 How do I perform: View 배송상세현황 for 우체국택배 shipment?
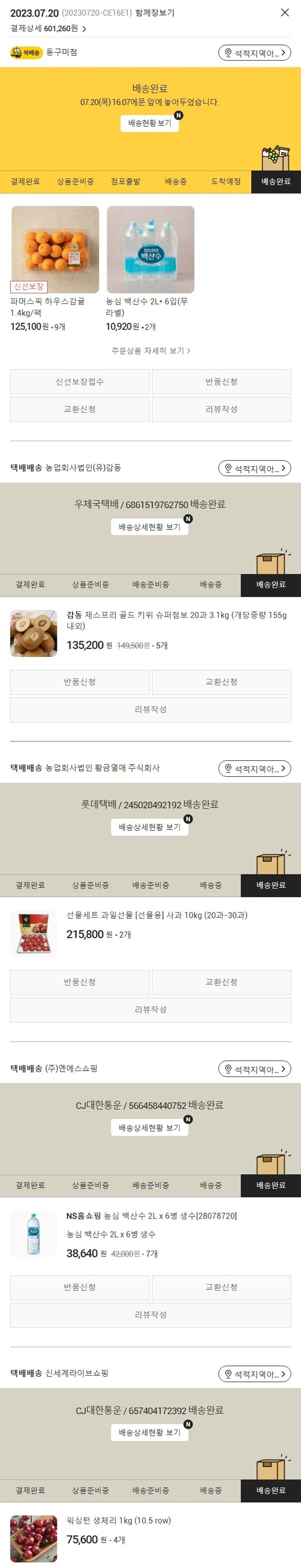(x=150, y=526)
